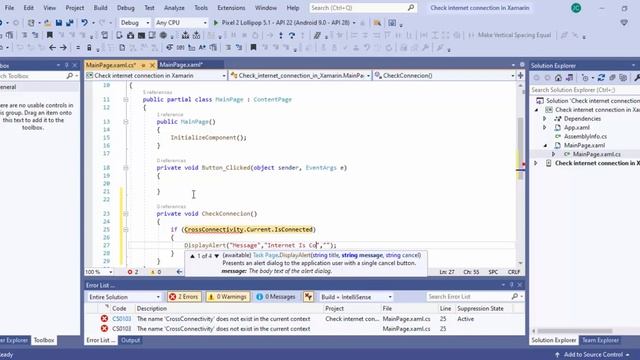Open the Pixel 2 Lollipop device target dropdown
The height and width of the screenshot is (360, 640).
pos(354,23)
